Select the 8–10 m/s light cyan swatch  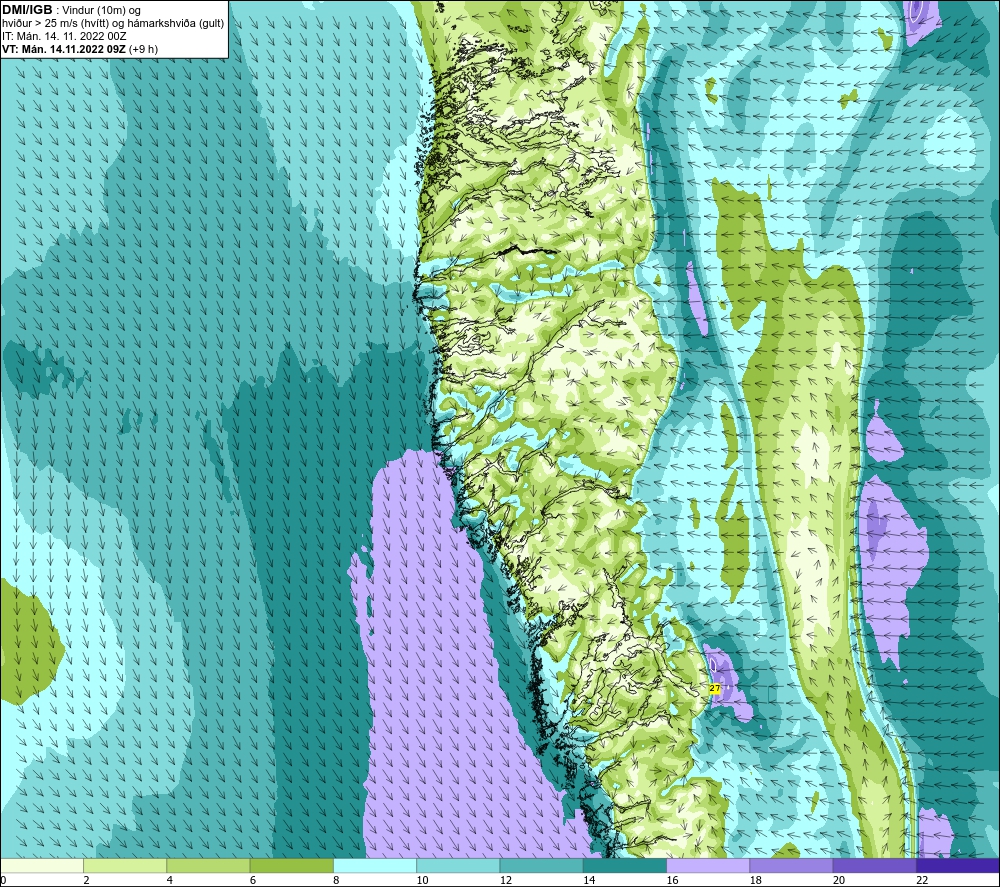click(375, 865)
